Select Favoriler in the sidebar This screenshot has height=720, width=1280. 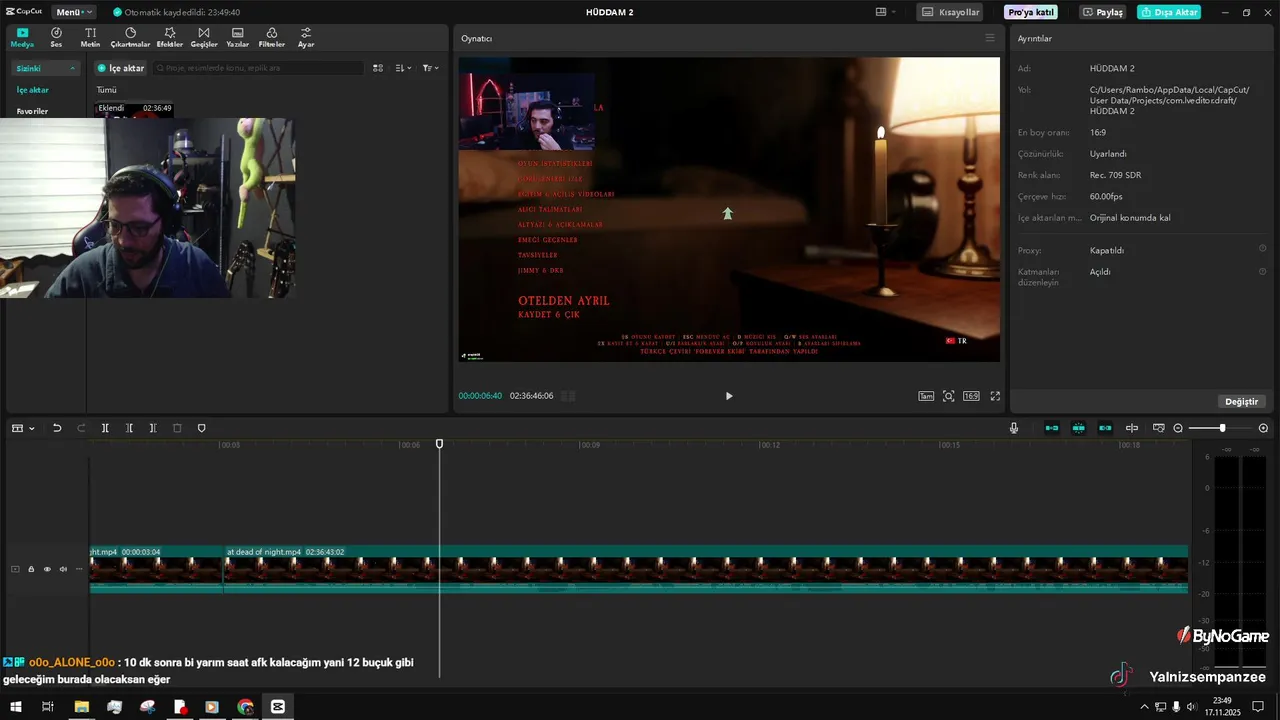click(32, 111)
